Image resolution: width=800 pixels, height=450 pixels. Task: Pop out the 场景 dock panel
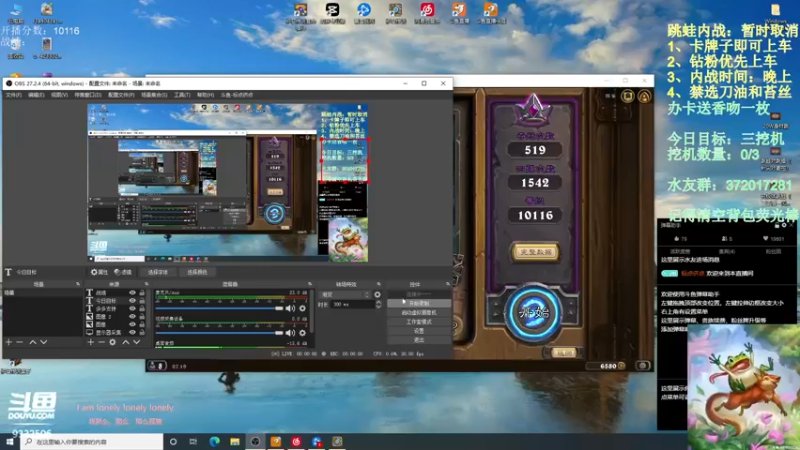click(78, 284)
